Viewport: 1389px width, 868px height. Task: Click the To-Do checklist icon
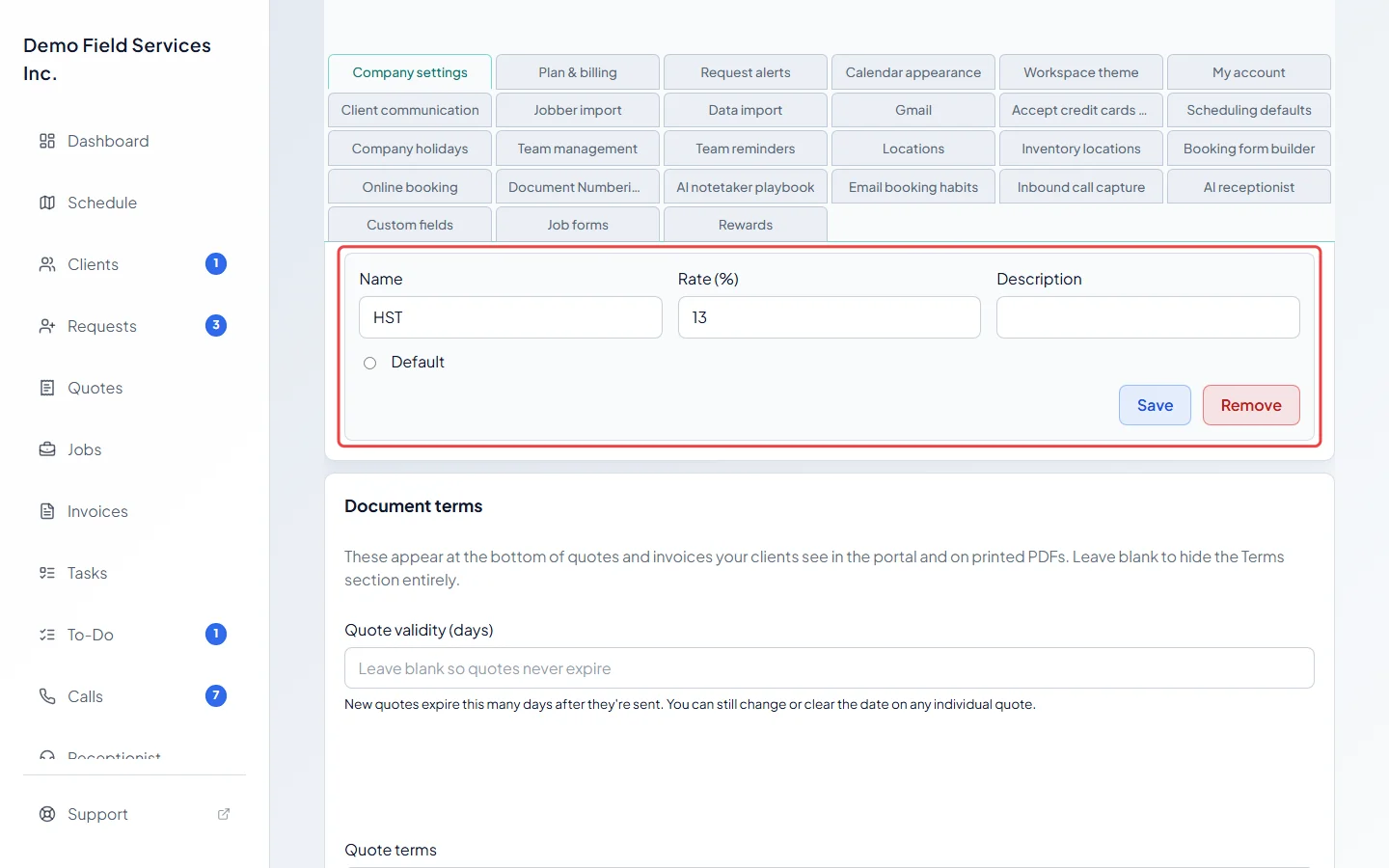(x=46, y=635)
